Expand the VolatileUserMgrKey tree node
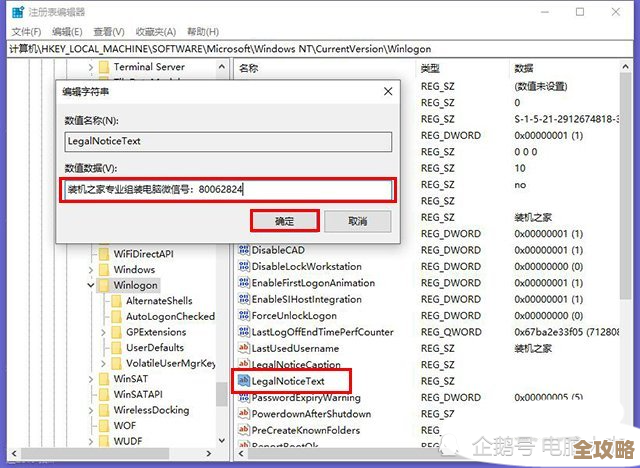Image resolution: width=640 pixels, height=468 pixels. pyautogui.click(x=103, y=364)
